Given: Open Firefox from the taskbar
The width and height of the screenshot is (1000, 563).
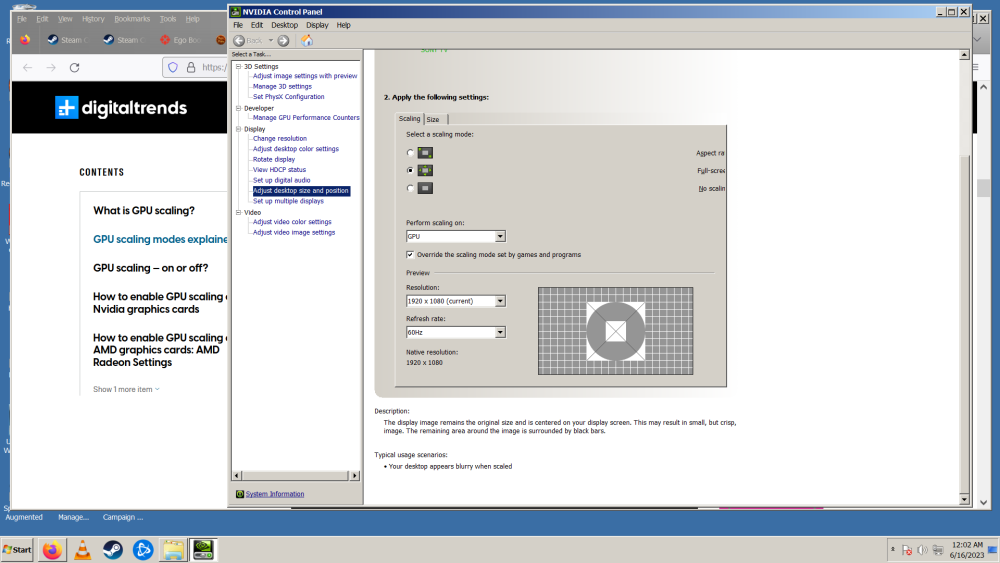Looking at the screenshot, I should (x=52, y=549).
